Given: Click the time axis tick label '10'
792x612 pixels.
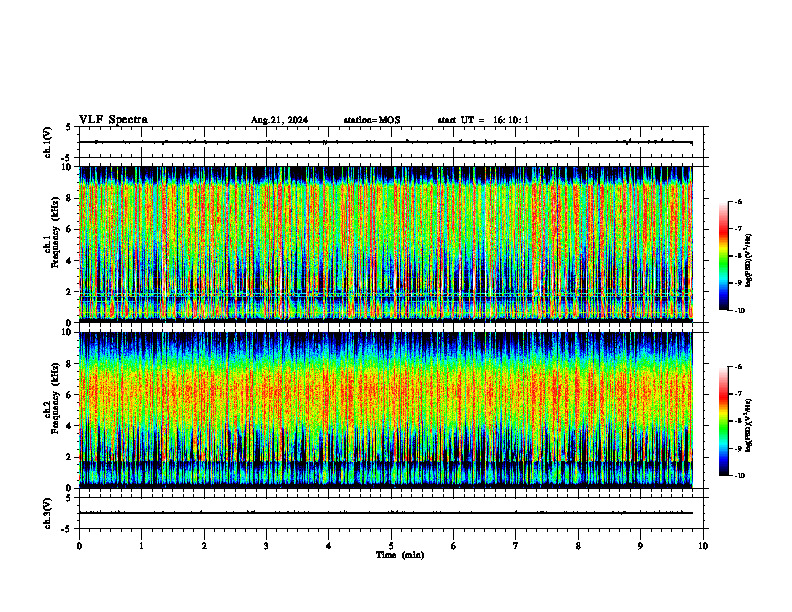Looking at the screenshot, I should pyautogui.click(x=703, y=546).
